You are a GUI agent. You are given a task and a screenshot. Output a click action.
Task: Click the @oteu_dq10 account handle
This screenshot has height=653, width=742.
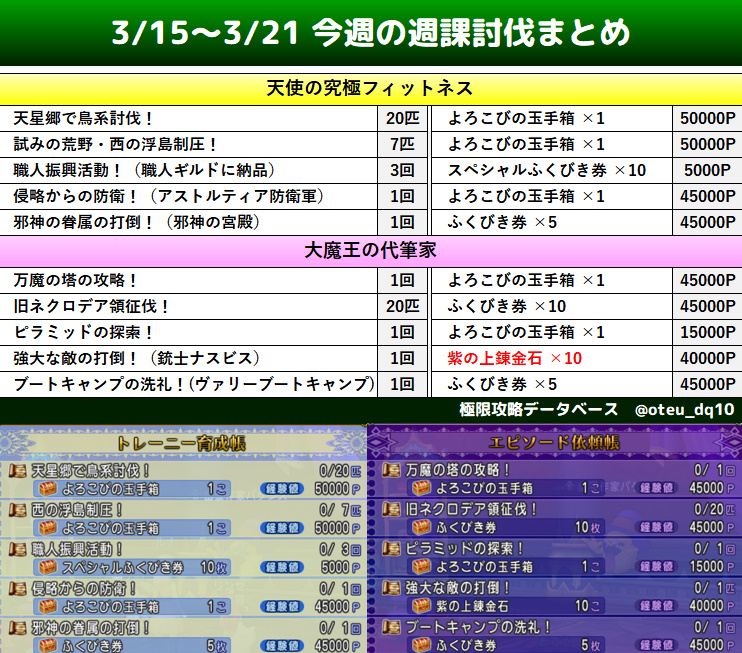[685, 410]
